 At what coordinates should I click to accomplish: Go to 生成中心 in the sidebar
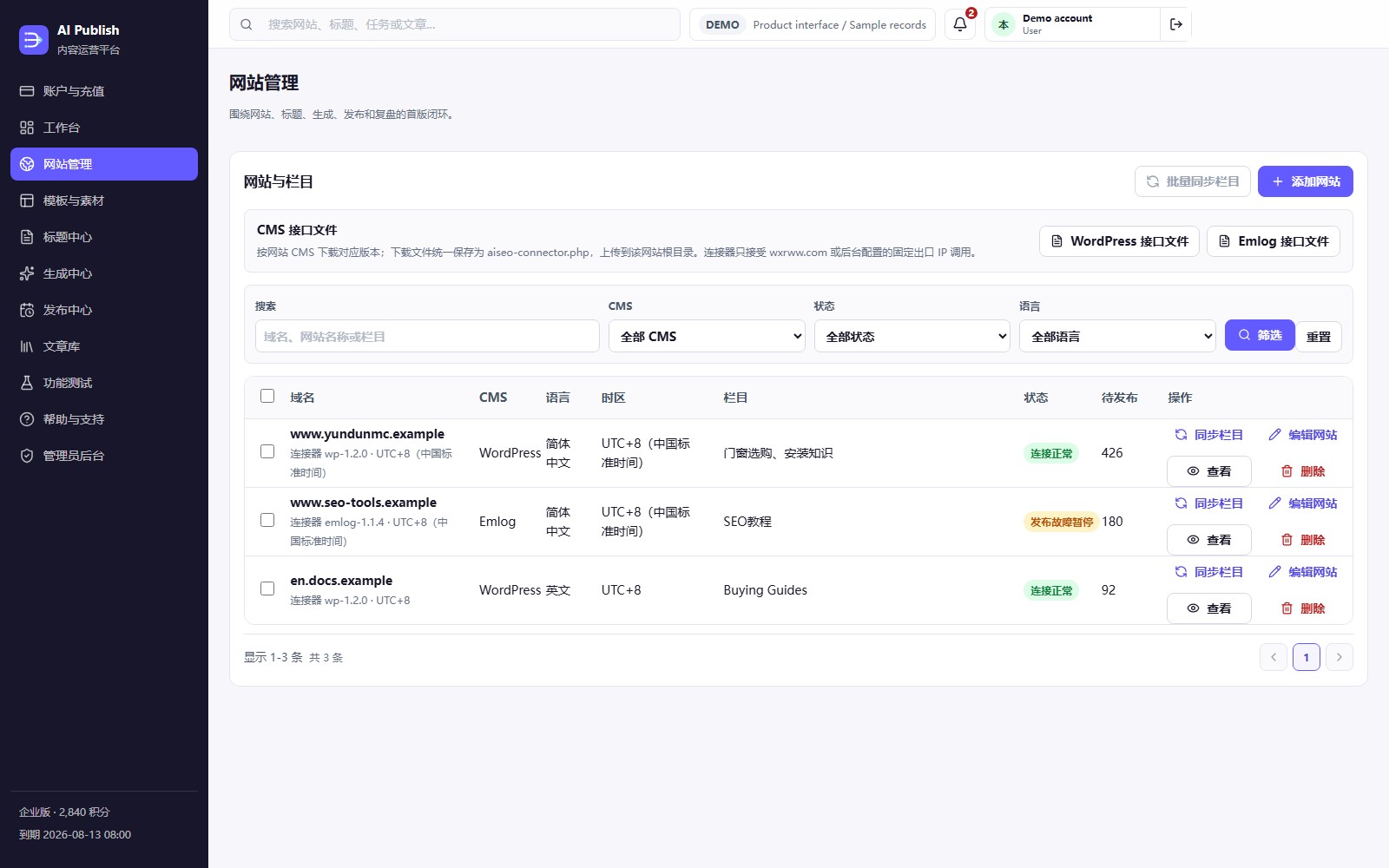(104, 273)
